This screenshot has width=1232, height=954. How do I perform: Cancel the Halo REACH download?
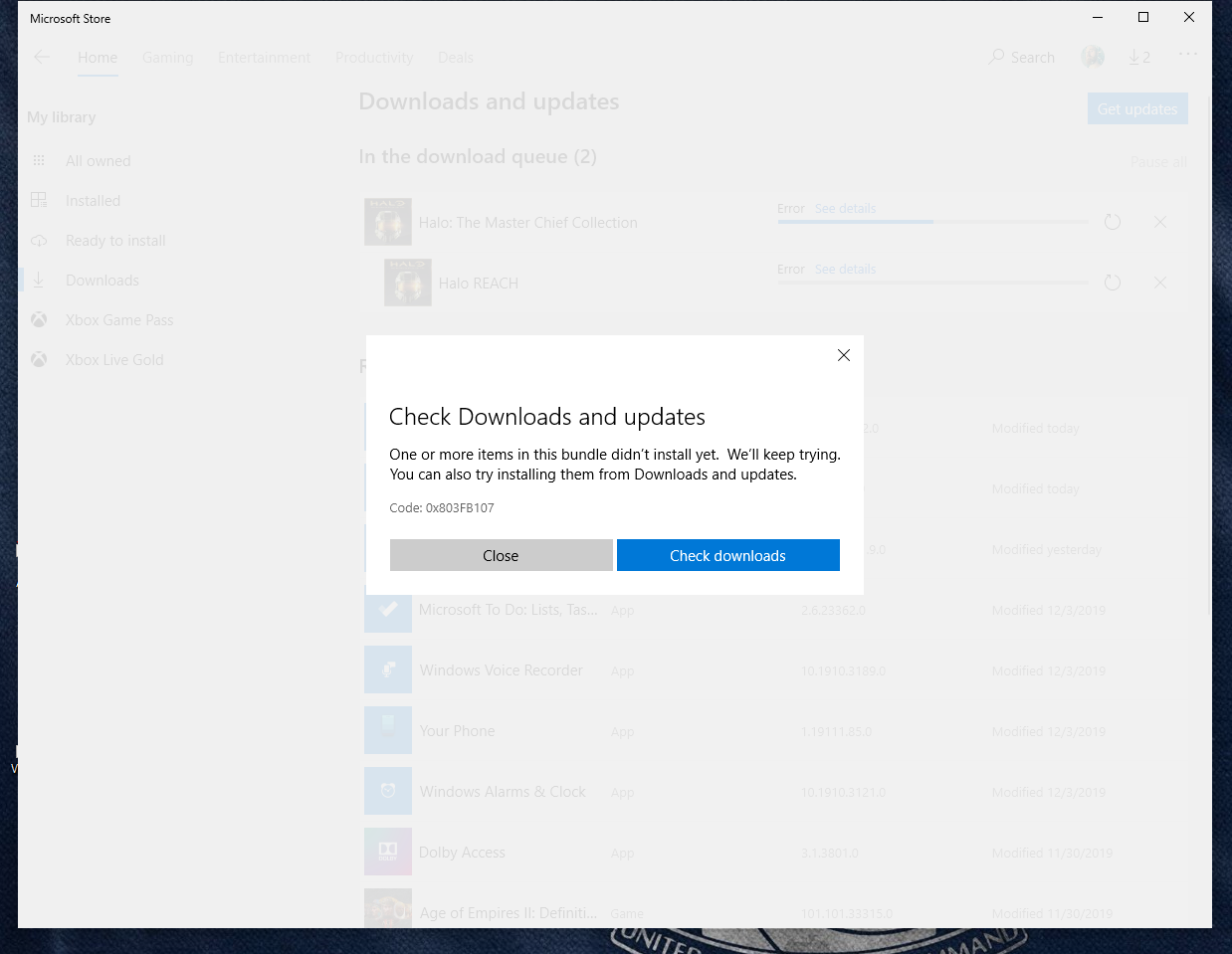tap(1160, 283)
